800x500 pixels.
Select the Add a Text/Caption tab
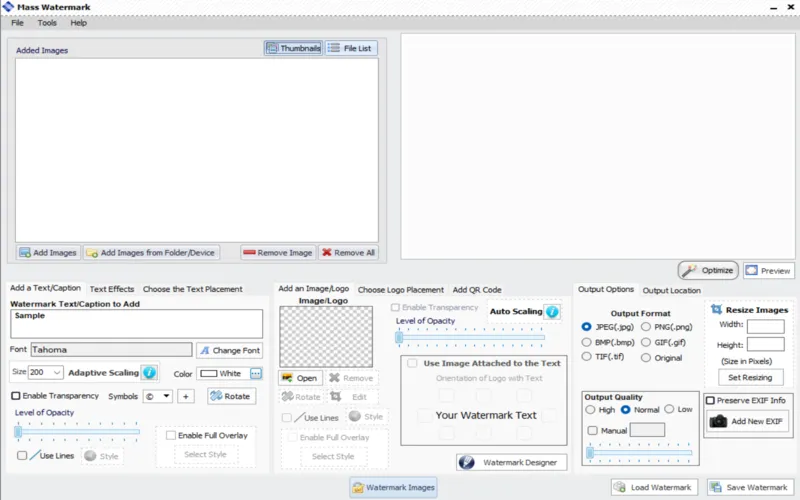[45, 288]
